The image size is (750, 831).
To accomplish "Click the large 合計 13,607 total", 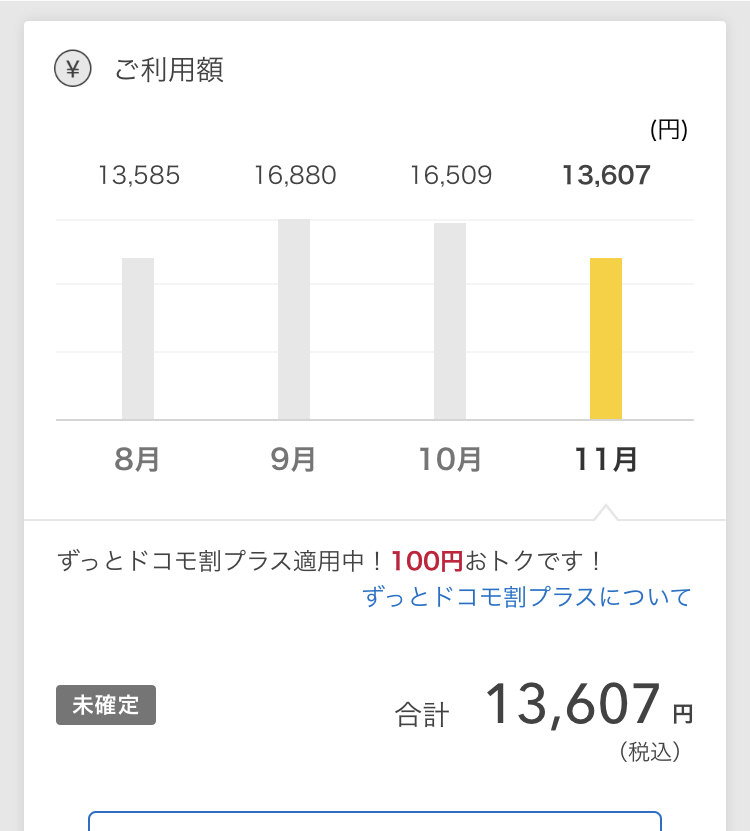I will (x=544, y=706).
